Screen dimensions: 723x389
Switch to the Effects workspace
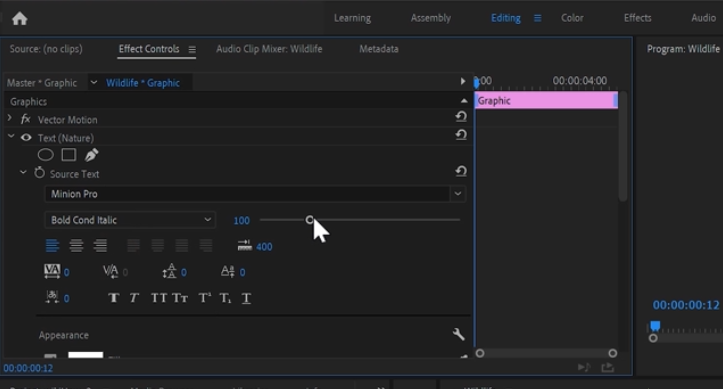point(637,18)
